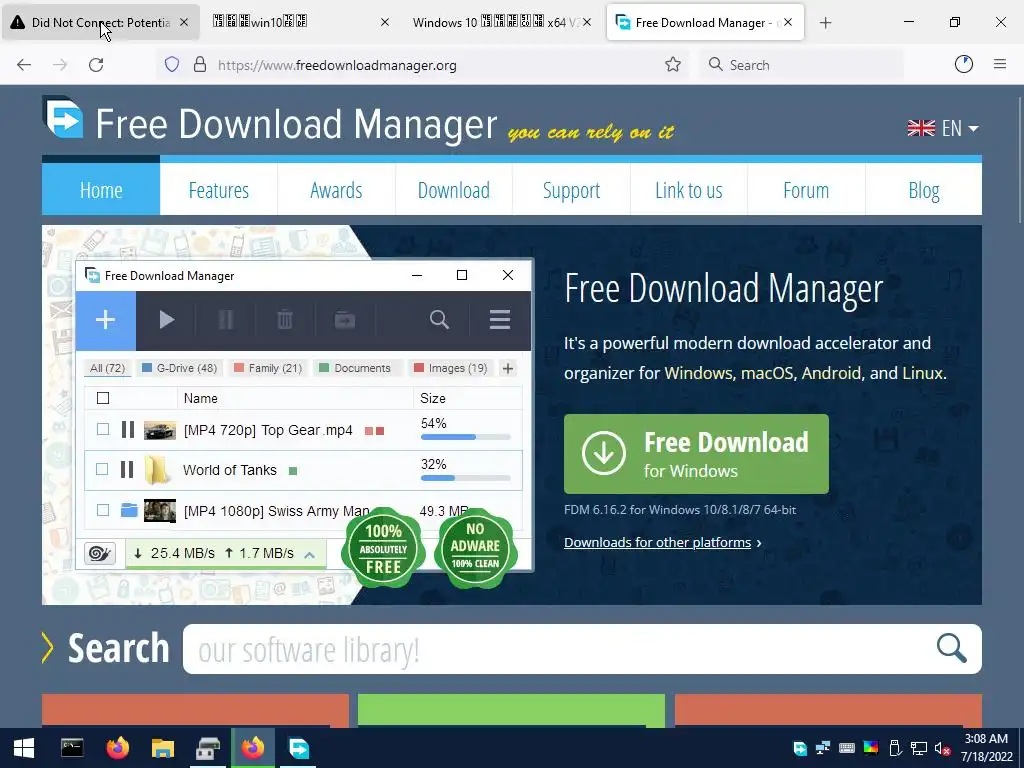
Task: View site security via the padlock icon
Action: (200, 65)
